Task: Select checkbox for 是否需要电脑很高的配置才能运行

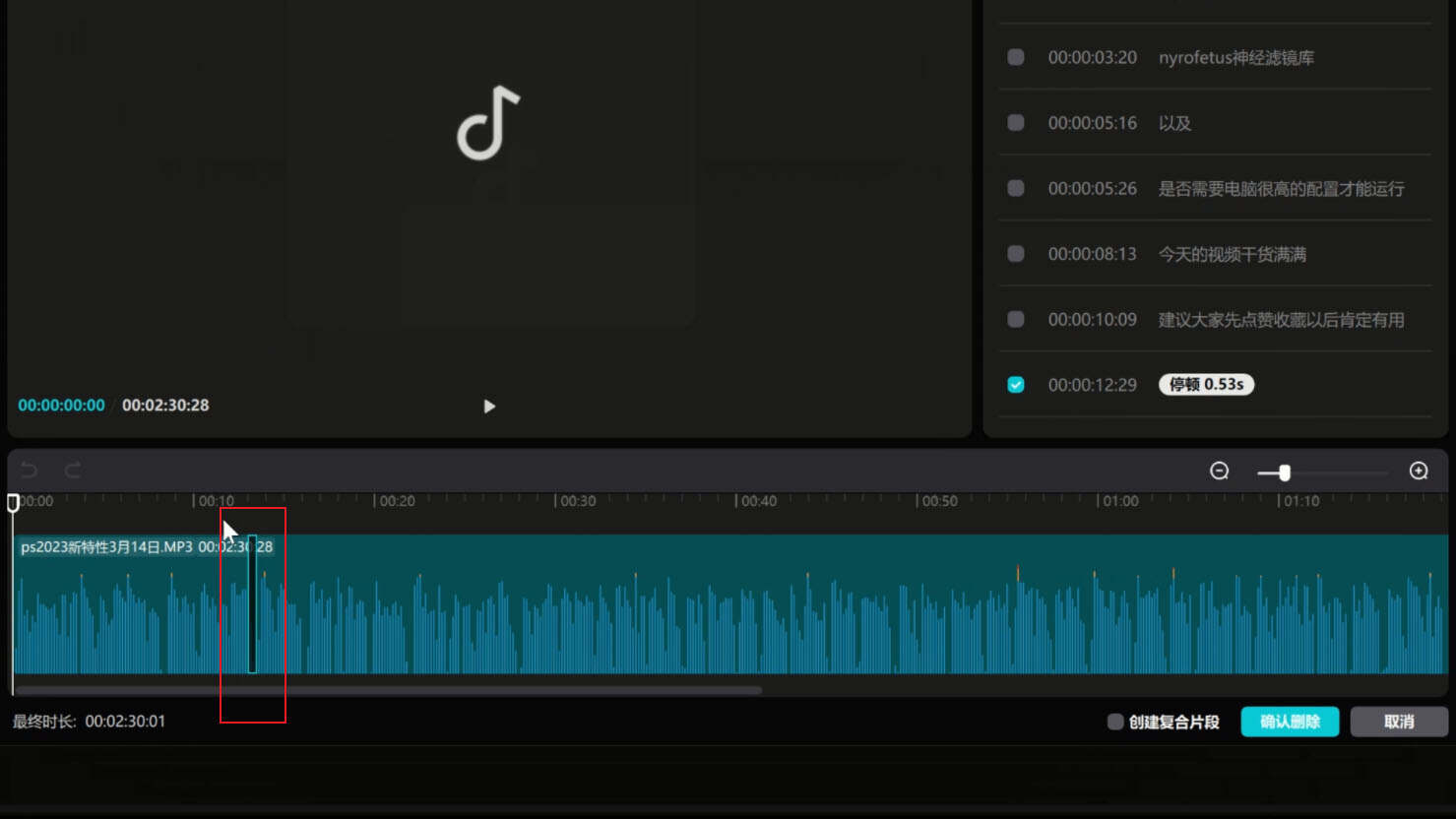Action: [x=1016, y=188]
